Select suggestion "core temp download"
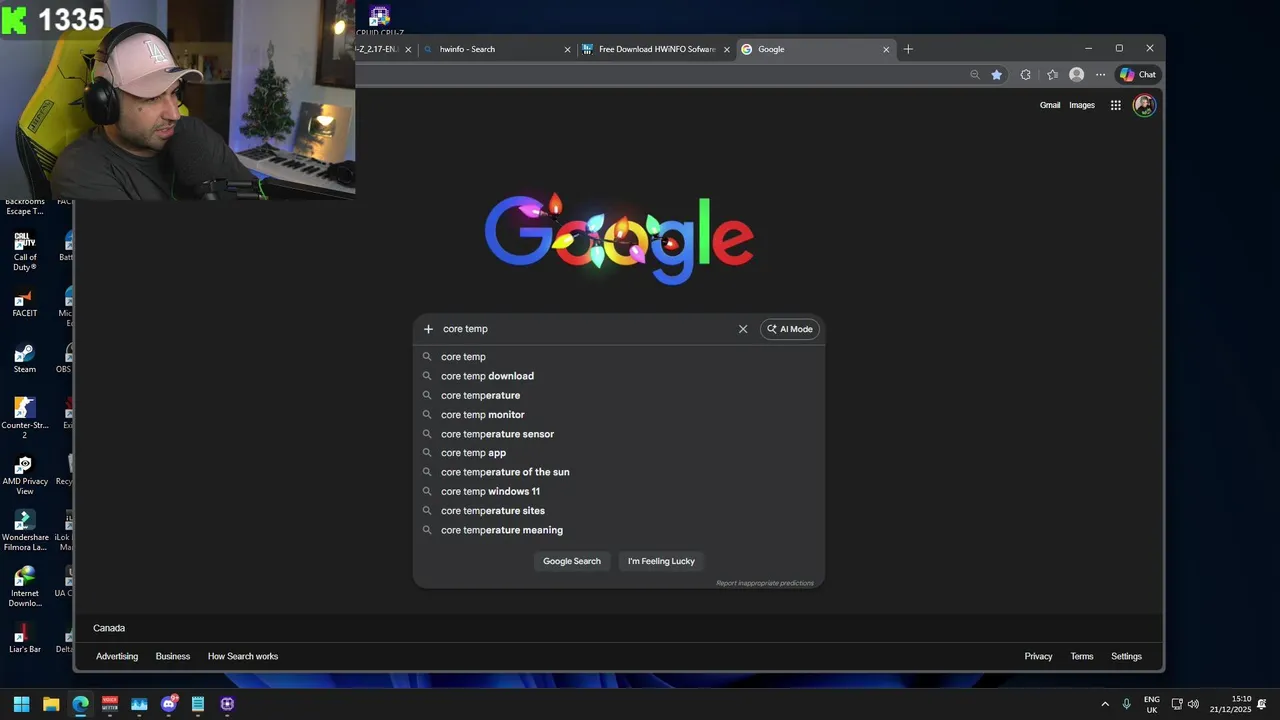 pyautogui.click(x=619, y=376)
